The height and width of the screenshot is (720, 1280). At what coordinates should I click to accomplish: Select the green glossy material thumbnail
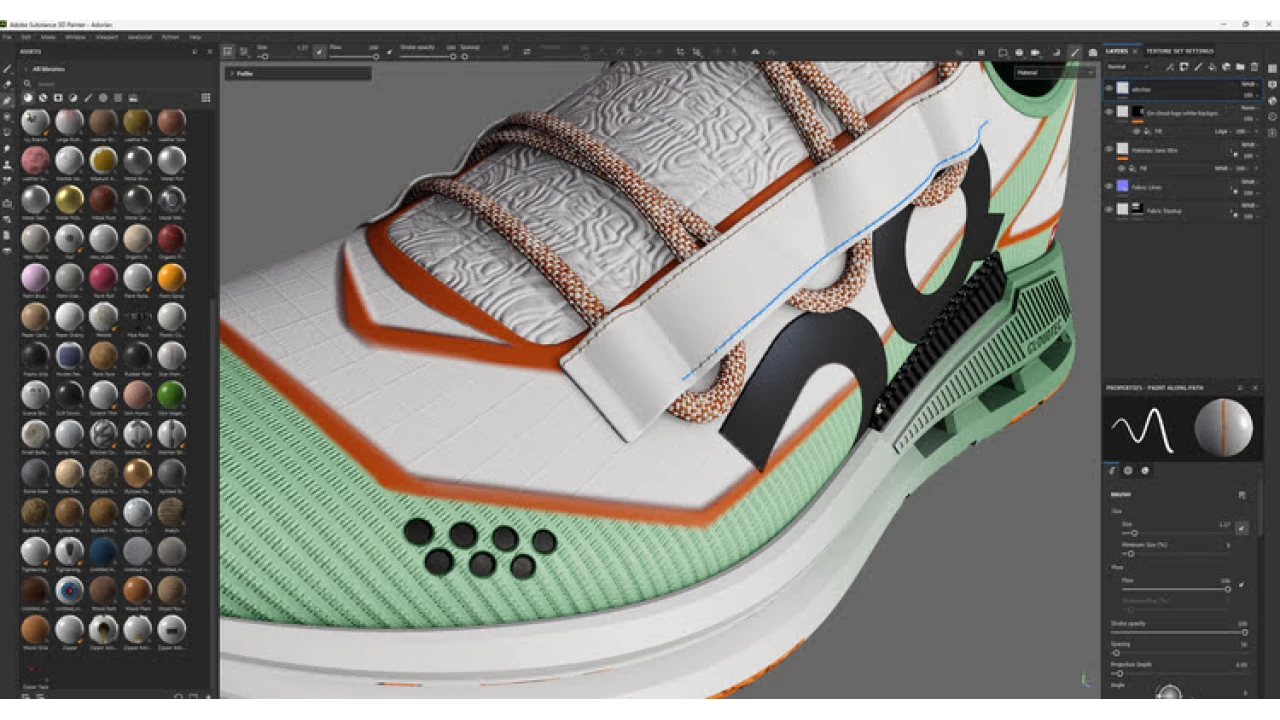(171, 394)
